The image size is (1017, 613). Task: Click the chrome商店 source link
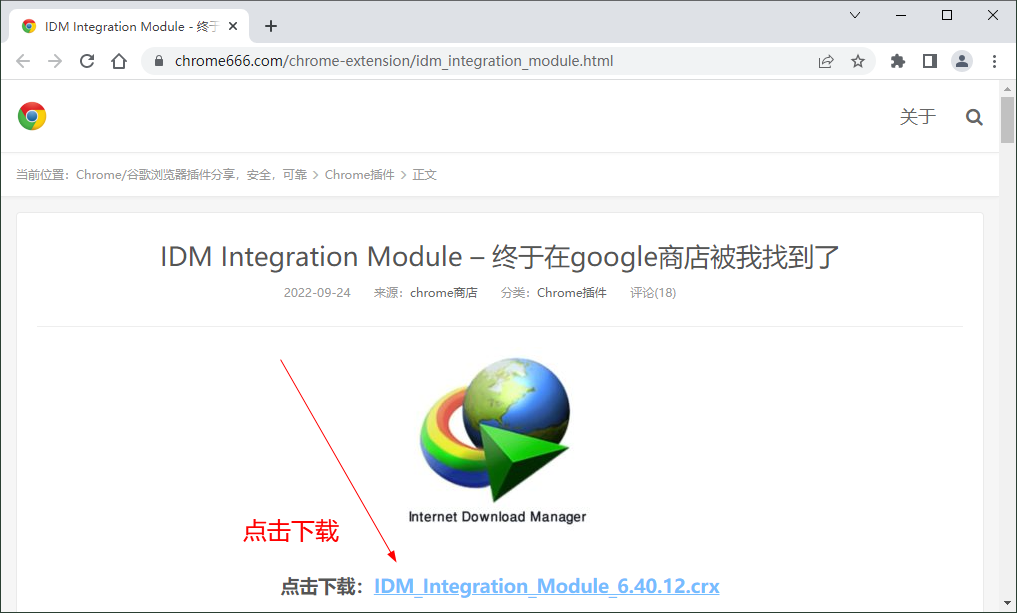(444, 293)
